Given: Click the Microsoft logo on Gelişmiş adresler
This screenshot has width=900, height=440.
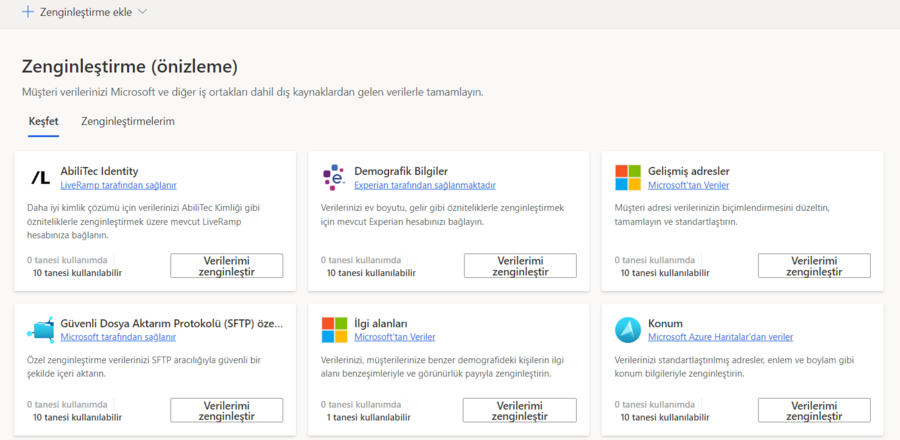Looking at the screenshot, I should pos(628,178).
